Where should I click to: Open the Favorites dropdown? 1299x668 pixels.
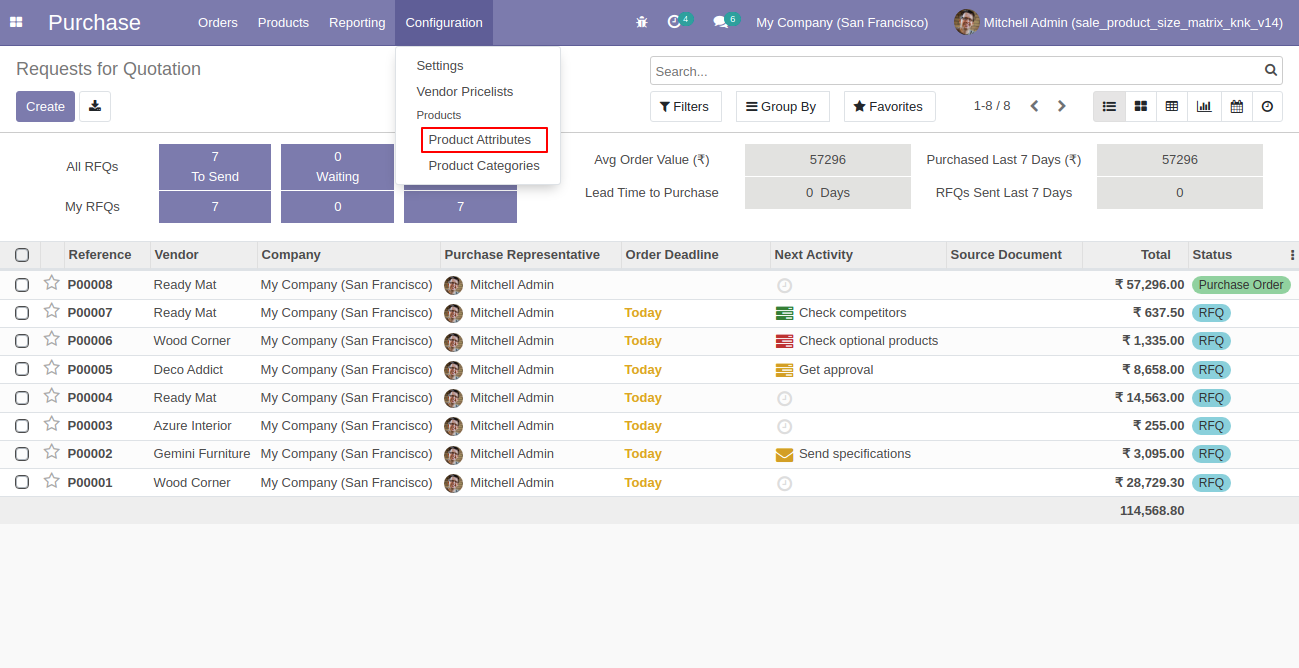[x=889, y=106]
